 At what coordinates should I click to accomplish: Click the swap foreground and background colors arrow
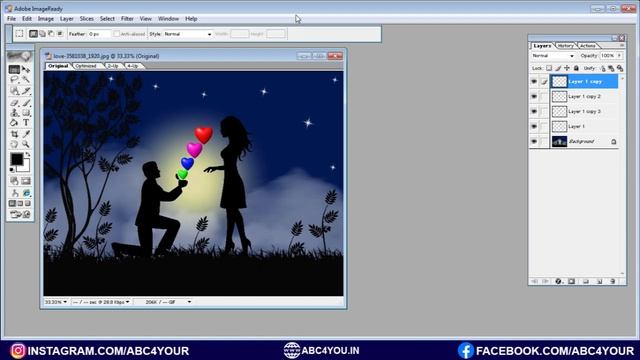27,155
